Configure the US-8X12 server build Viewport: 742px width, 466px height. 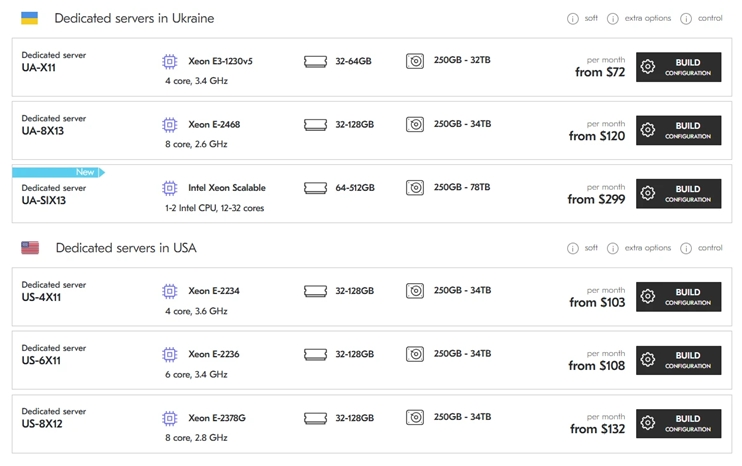click(x=678, y=424)
